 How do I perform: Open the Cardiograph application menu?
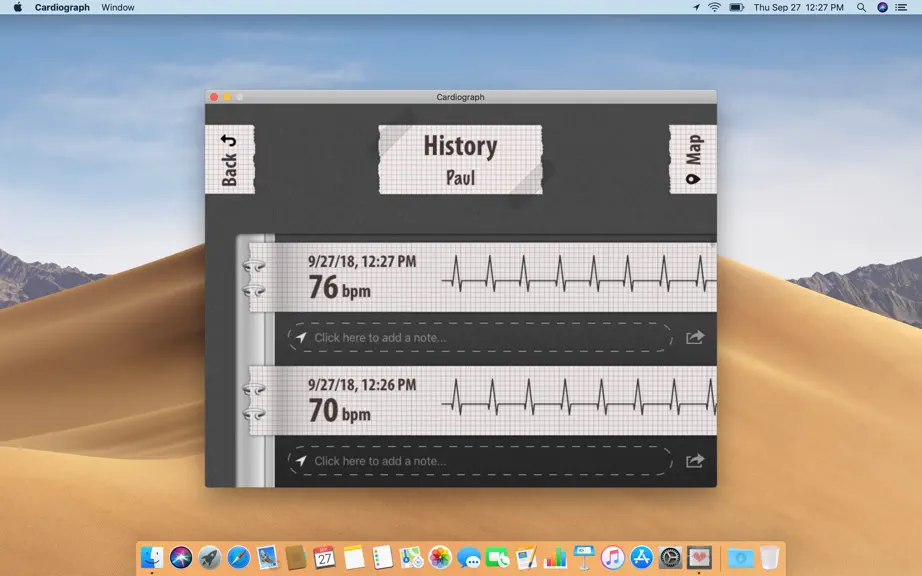[62, 7]
